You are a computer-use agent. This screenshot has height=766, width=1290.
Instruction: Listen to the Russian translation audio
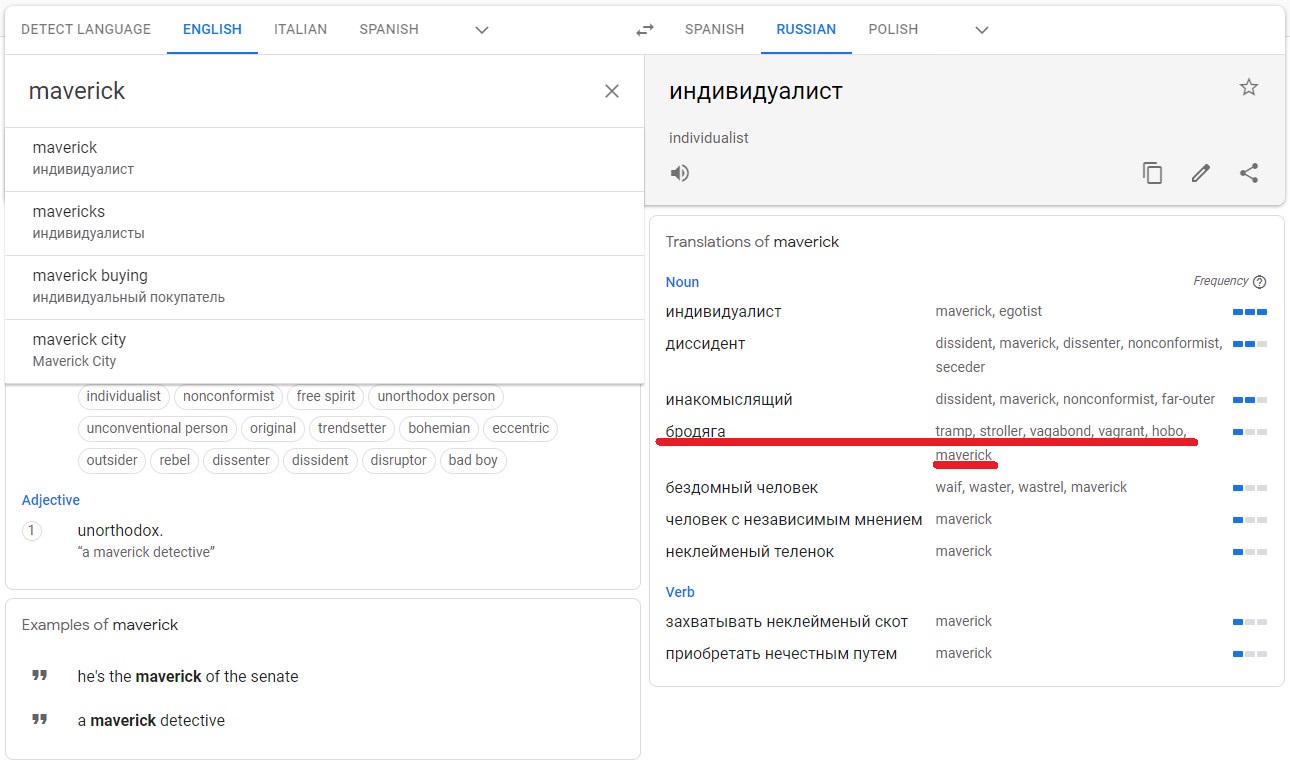pyautogui.click(x=680, y=173)
